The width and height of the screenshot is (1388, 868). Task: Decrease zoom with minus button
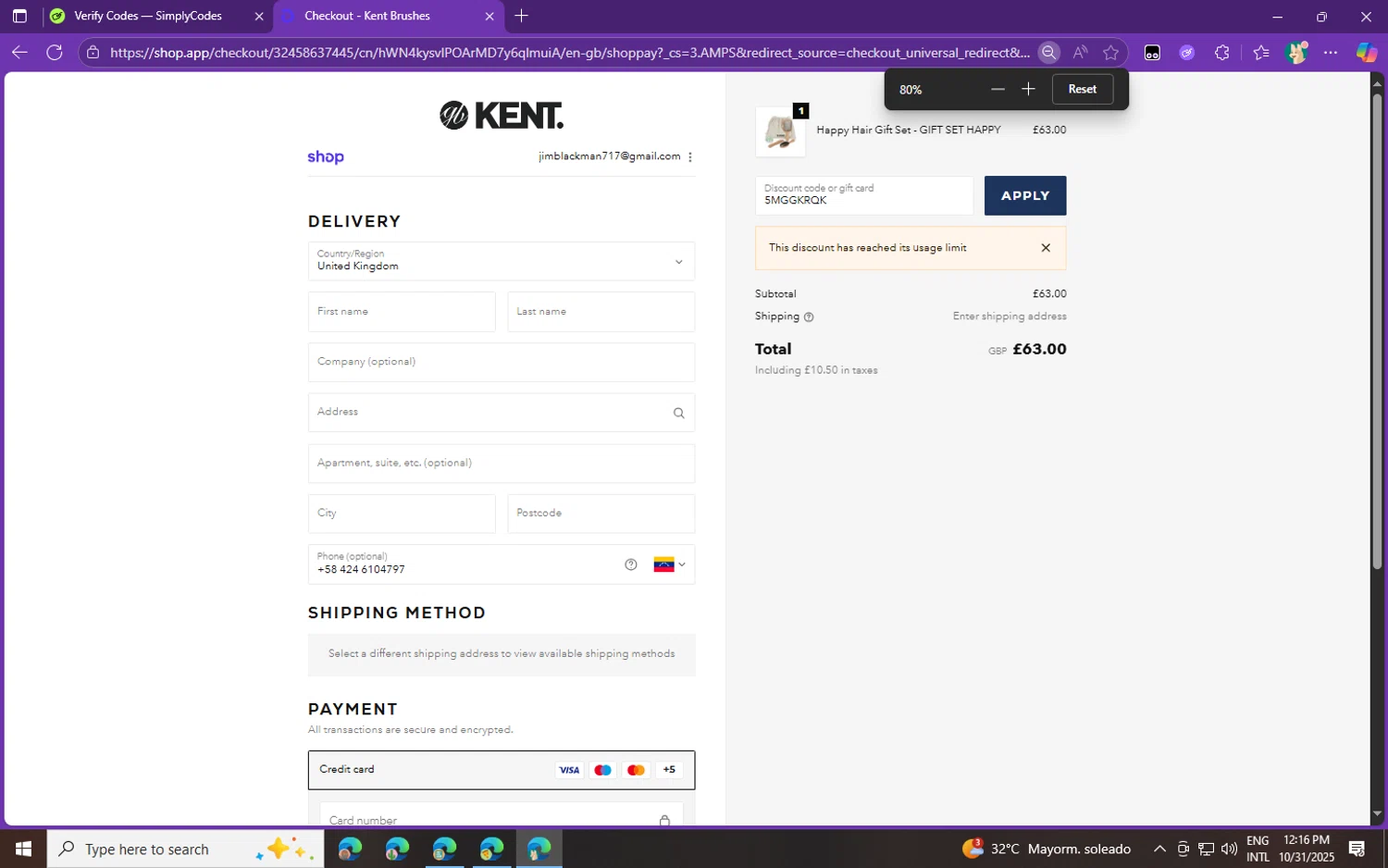point(998,89)
